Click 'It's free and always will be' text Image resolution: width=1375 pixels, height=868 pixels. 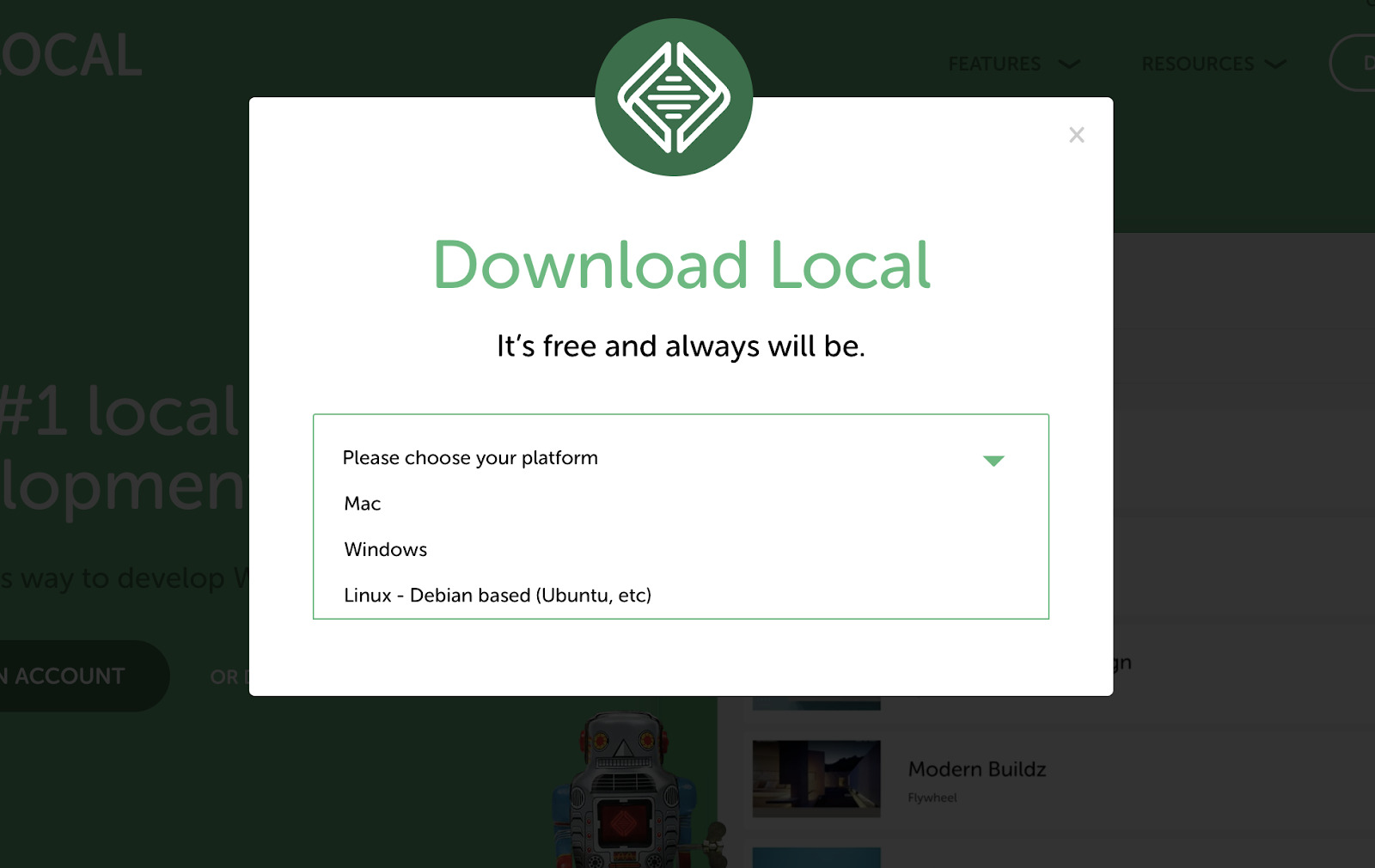[681, 346]
